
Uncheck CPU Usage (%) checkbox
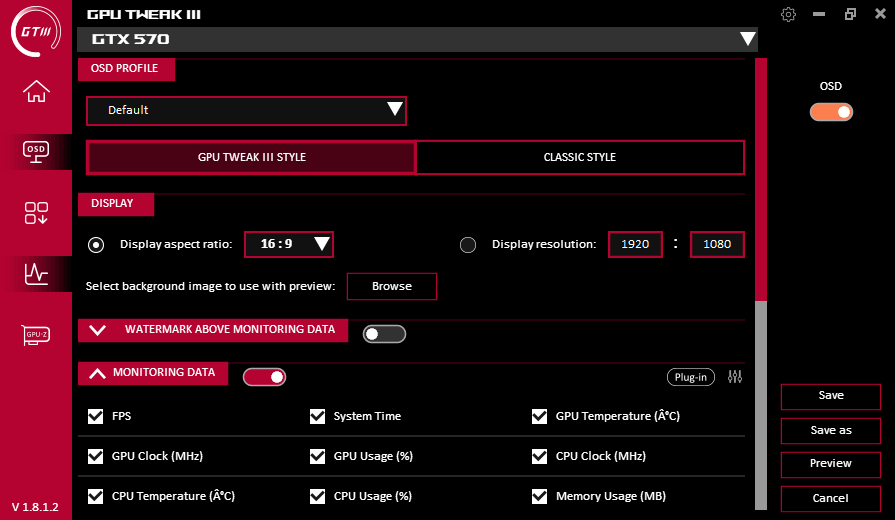coord(317,496)
